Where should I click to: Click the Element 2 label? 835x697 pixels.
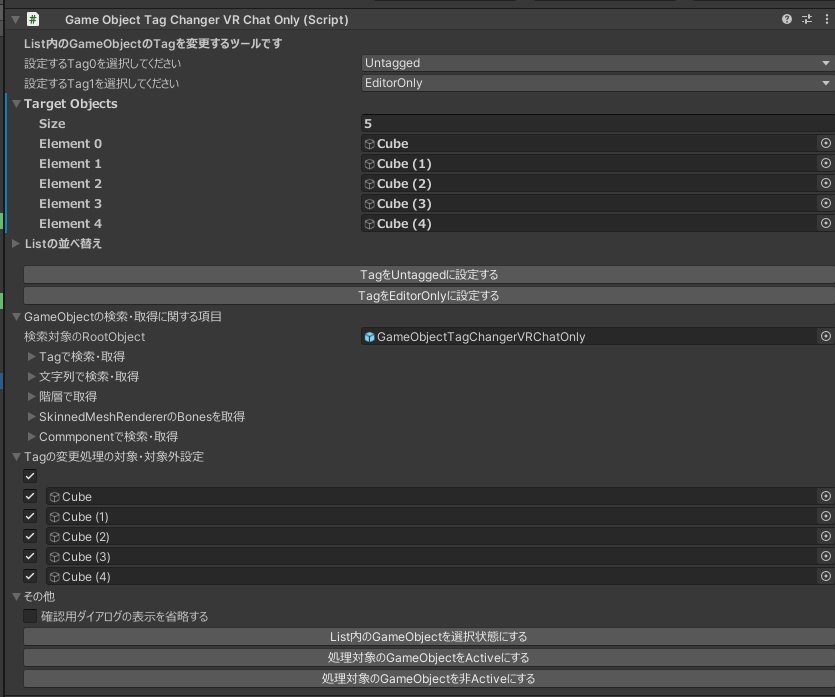coord(70,184)
